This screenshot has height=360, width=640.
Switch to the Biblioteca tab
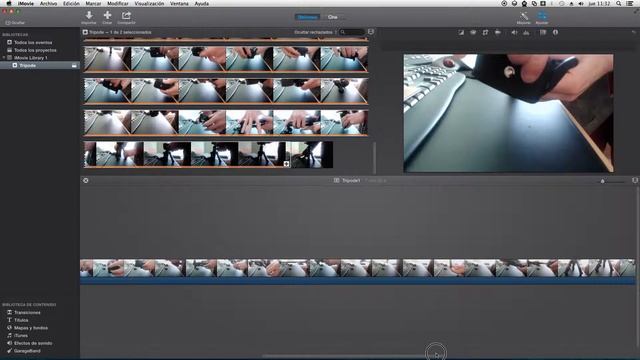(307, 17)
